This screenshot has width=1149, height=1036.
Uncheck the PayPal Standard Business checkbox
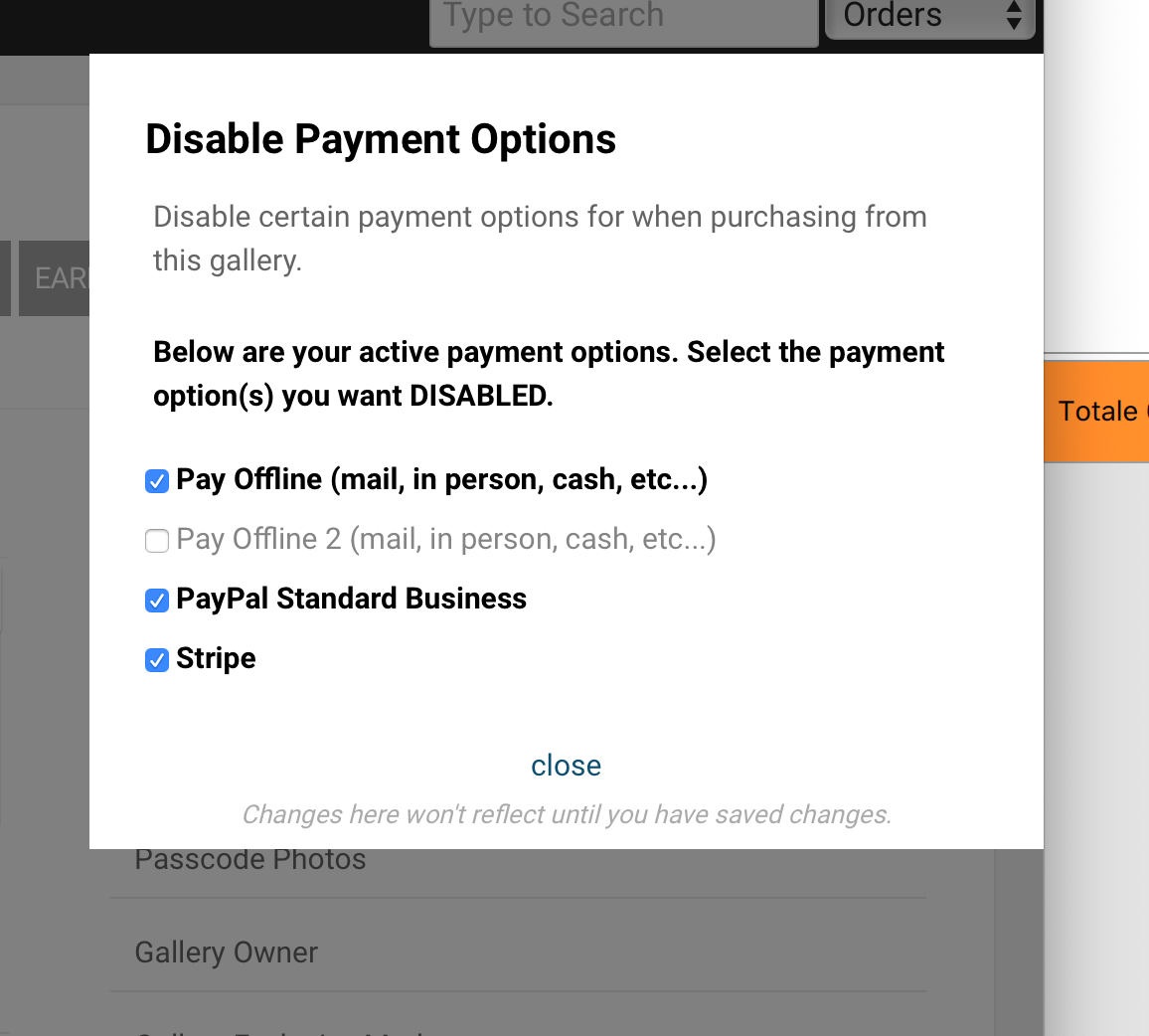(x=157, y=601)
